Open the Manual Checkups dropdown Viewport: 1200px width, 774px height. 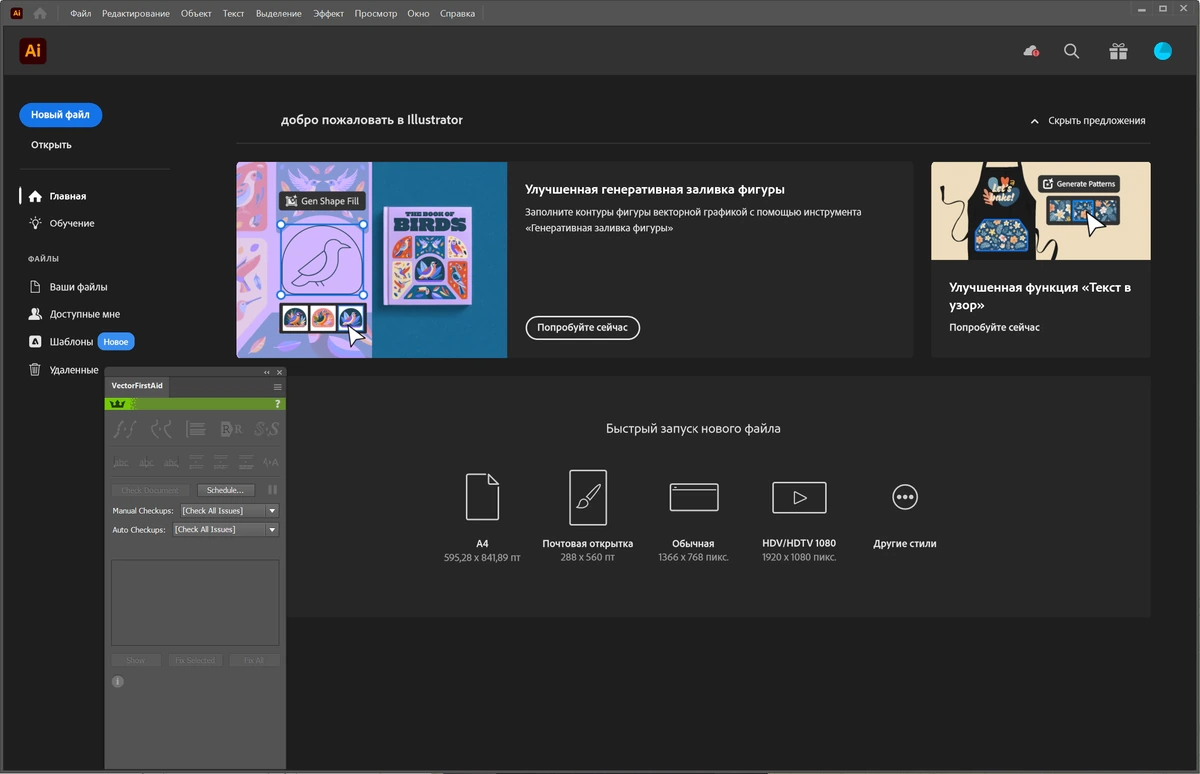pos(229,510)
